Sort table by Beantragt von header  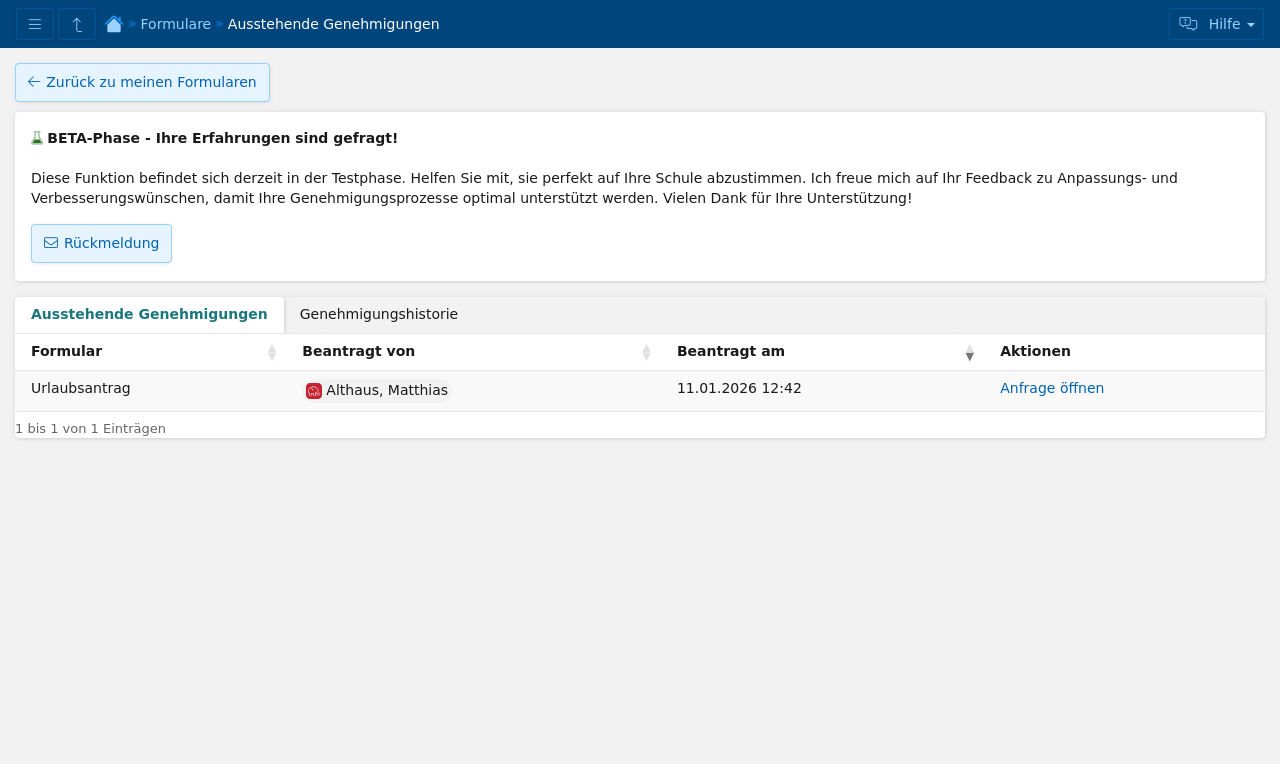(x=358, y=351)
